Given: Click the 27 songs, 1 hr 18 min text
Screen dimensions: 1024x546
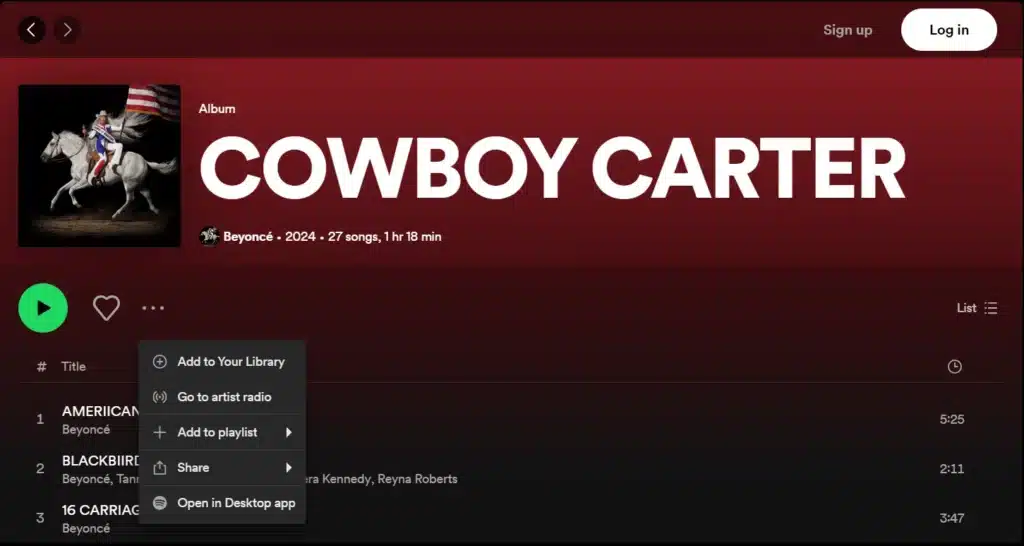Looking at the screenshot, I should (385, 236).
